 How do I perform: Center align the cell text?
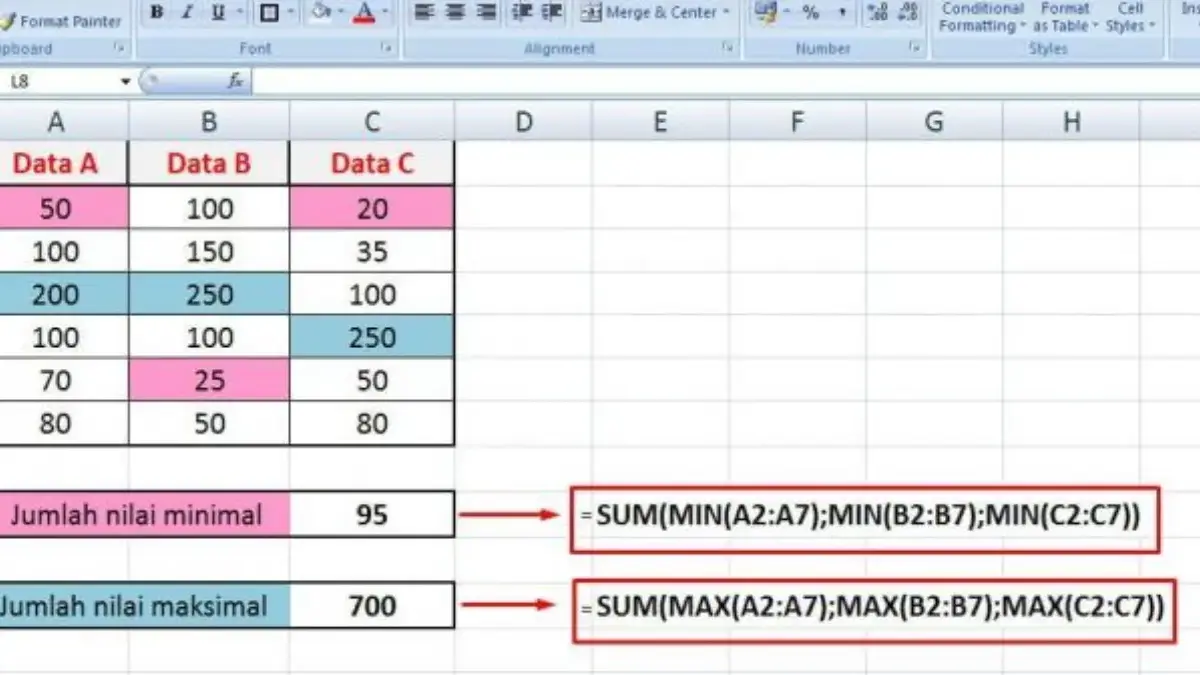(455, 12)
